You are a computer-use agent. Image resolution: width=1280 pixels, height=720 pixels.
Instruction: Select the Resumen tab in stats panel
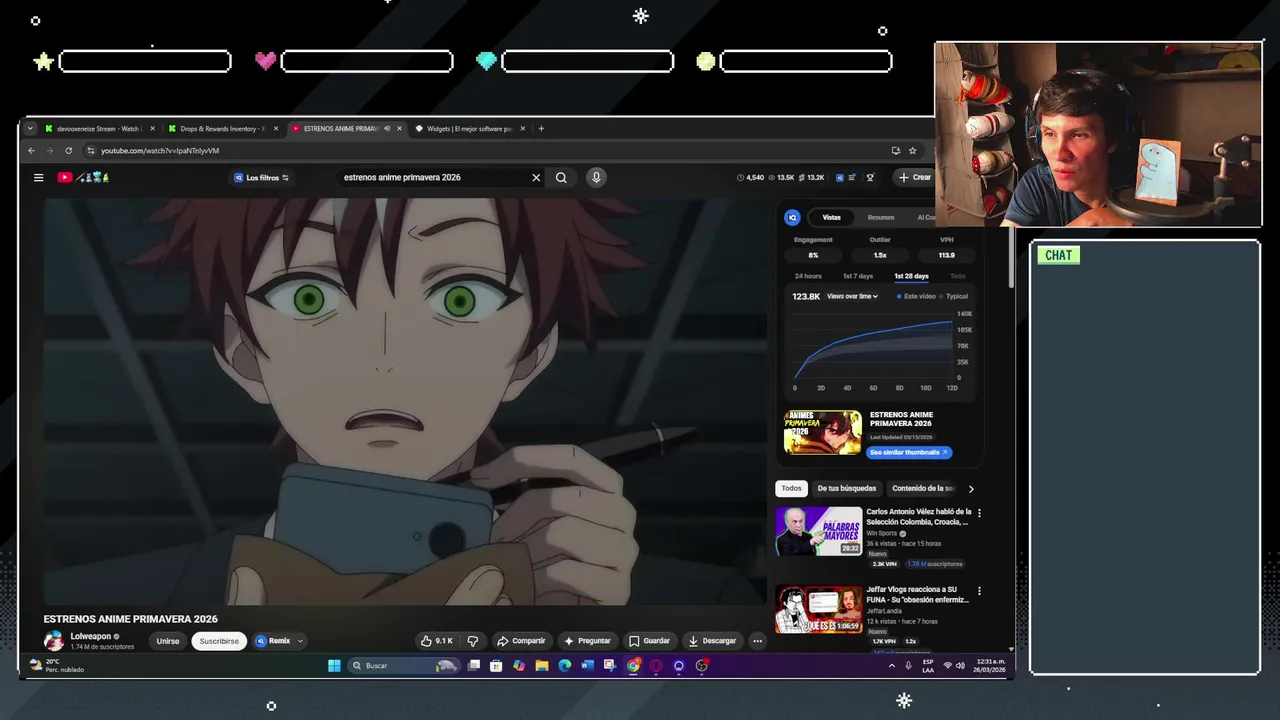881,217
